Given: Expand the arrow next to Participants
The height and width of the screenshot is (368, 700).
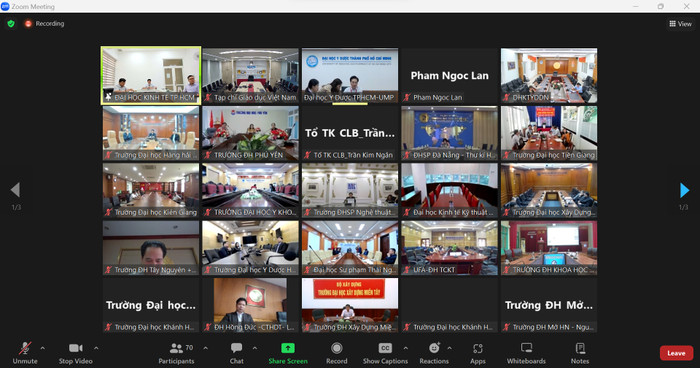Looking at the screenshot, I should (205, 348).
